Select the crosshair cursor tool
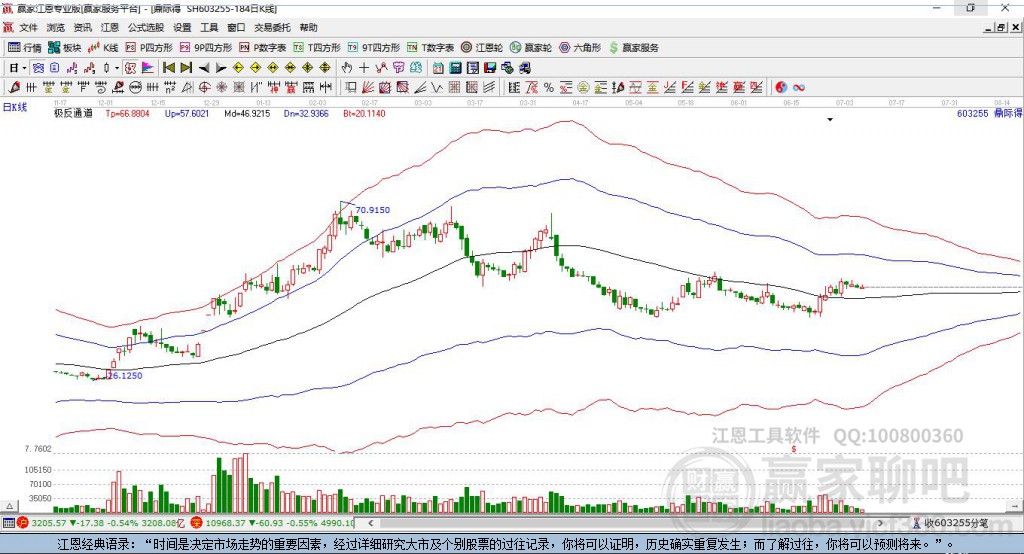Screen dimensions: 1024x554 pos(364,68)
